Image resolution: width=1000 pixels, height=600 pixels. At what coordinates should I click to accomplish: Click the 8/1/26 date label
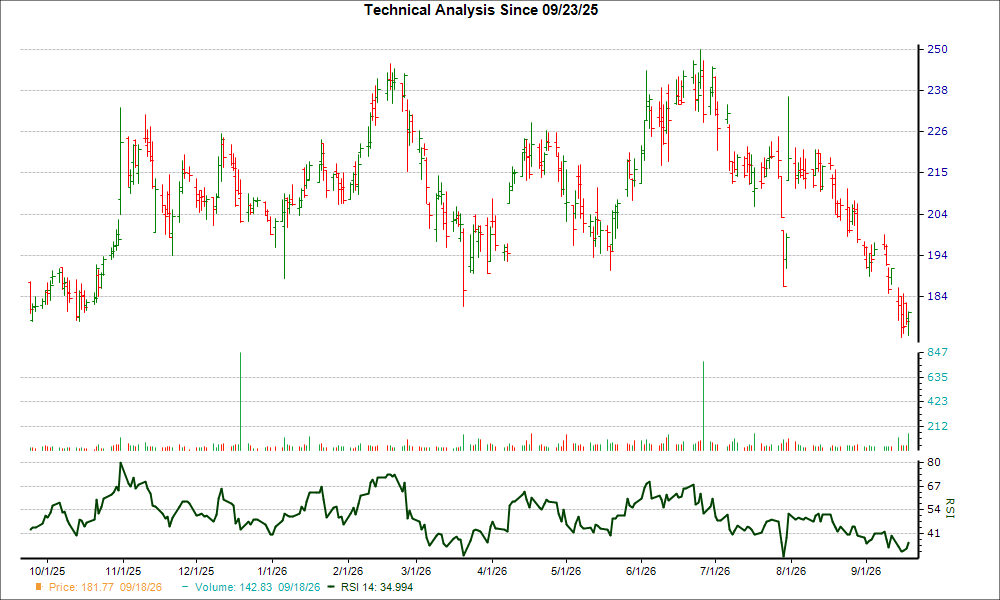790,571
